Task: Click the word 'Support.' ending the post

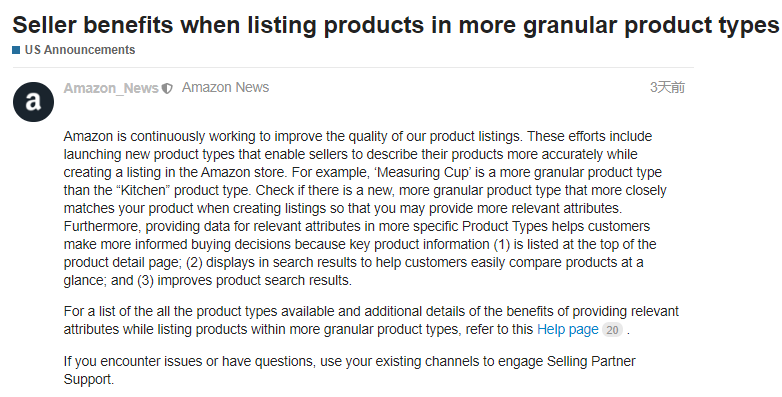Action: tap(89, 379)
